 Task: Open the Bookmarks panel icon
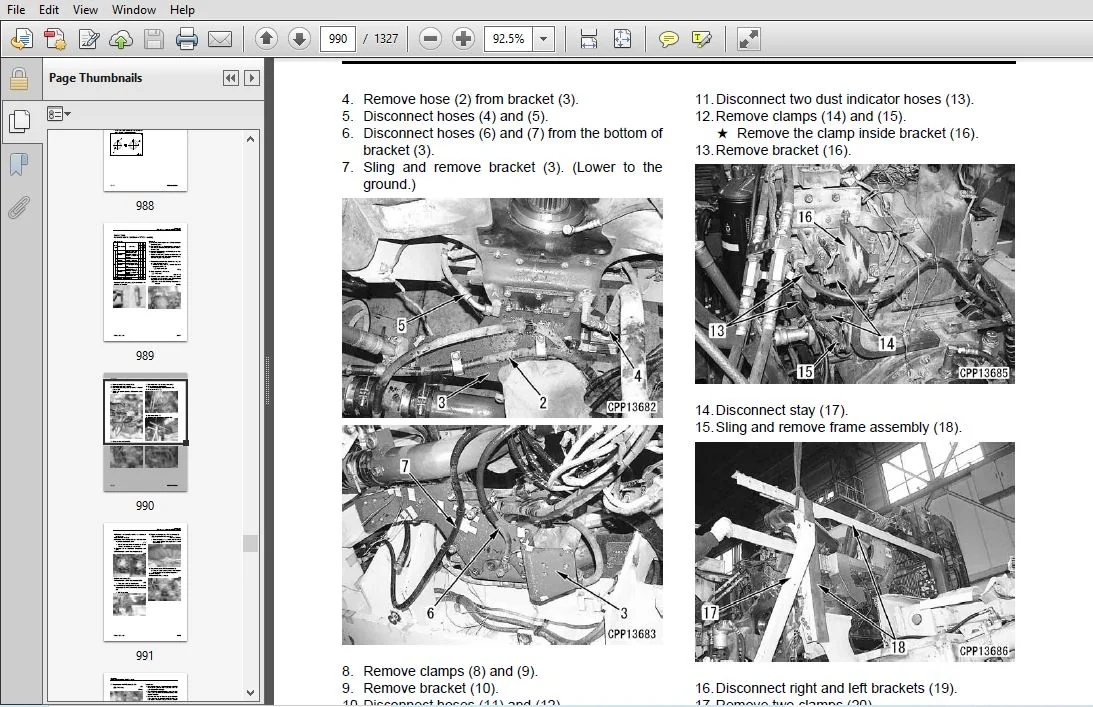tap(19, 165)
